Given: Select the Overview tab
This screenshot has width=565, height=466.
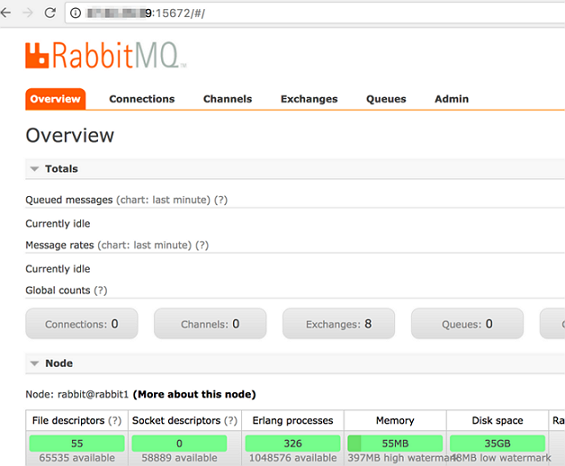Looking at the screenshot, I should (55, 99).
